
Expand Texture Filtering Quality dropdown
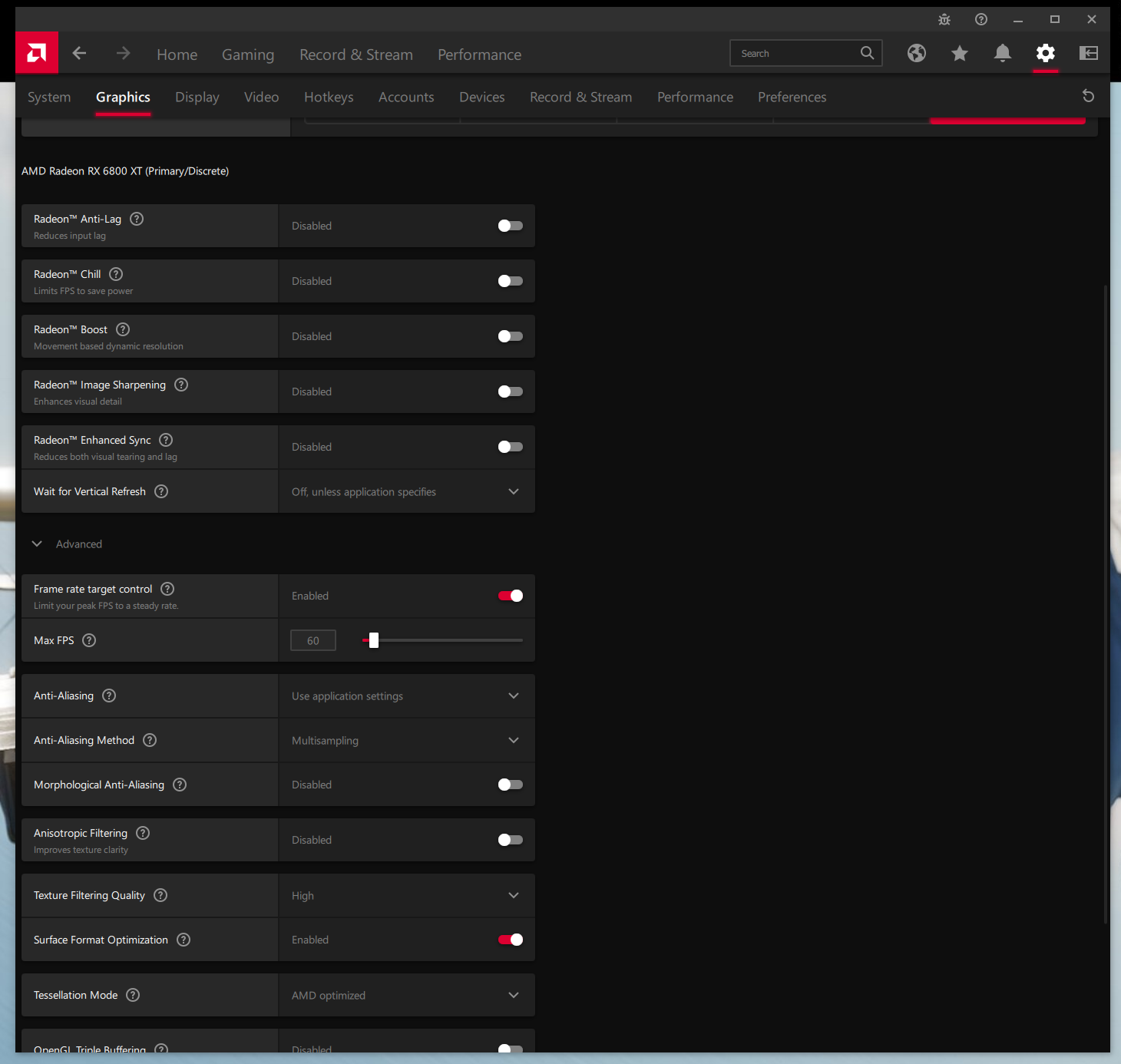pos(406,895)
